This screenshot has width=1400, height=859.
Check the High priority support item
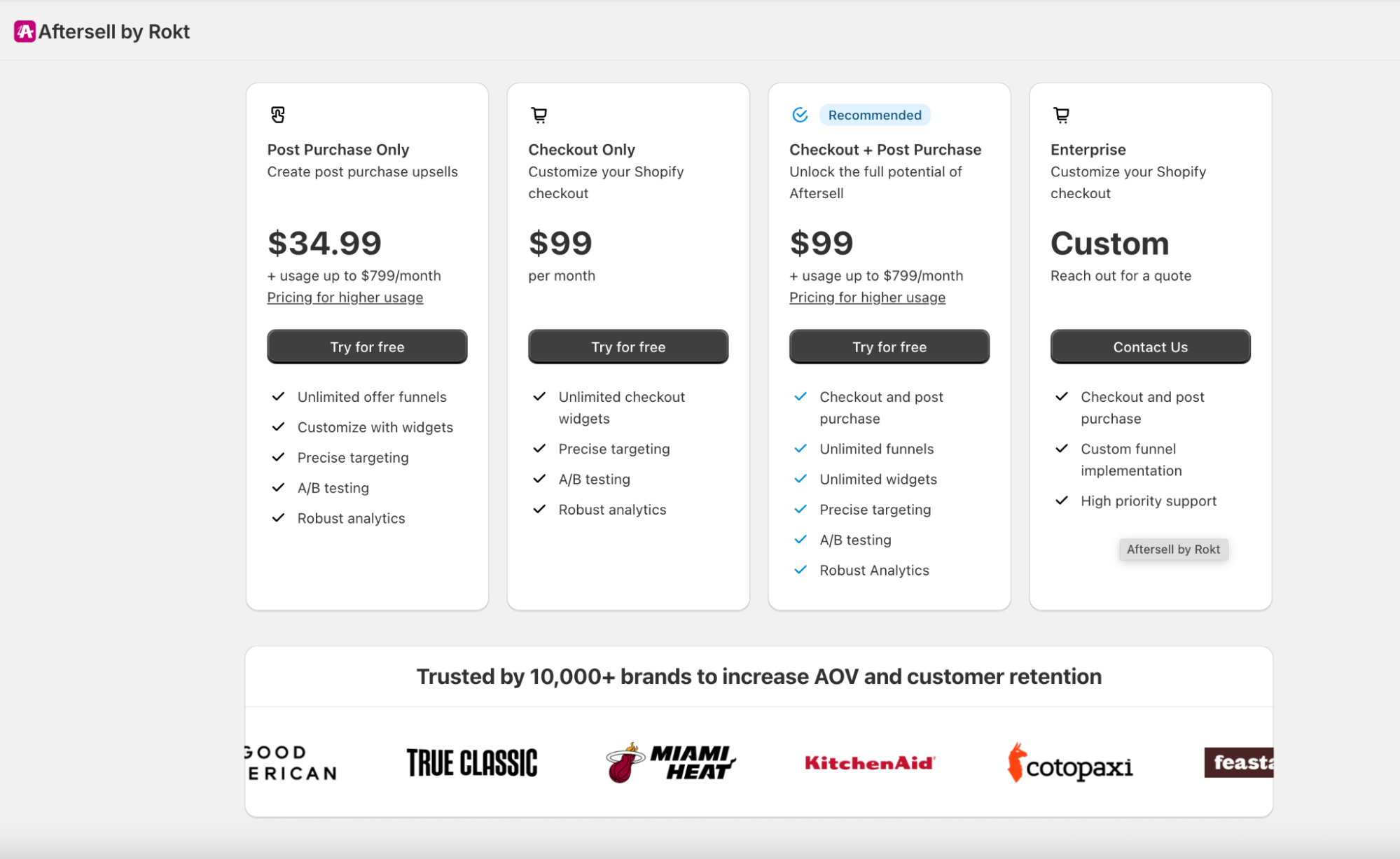point(1061,500)
